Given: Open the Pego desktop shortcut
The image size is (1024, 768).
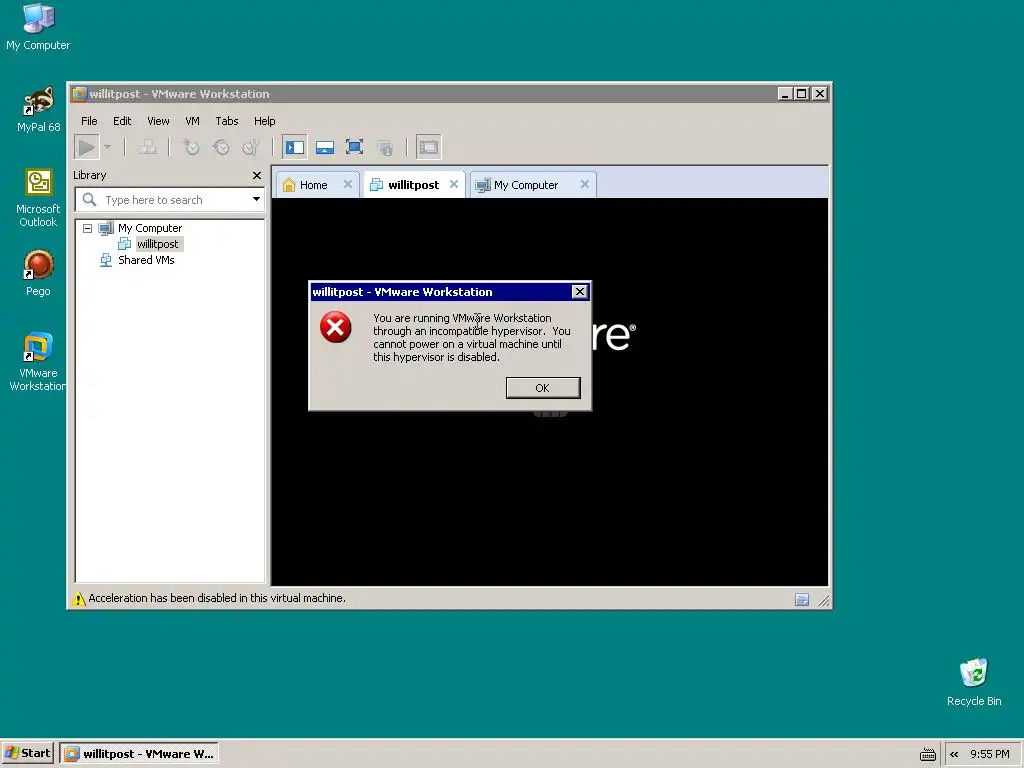Looking at the screenshot, I should 38,273.
